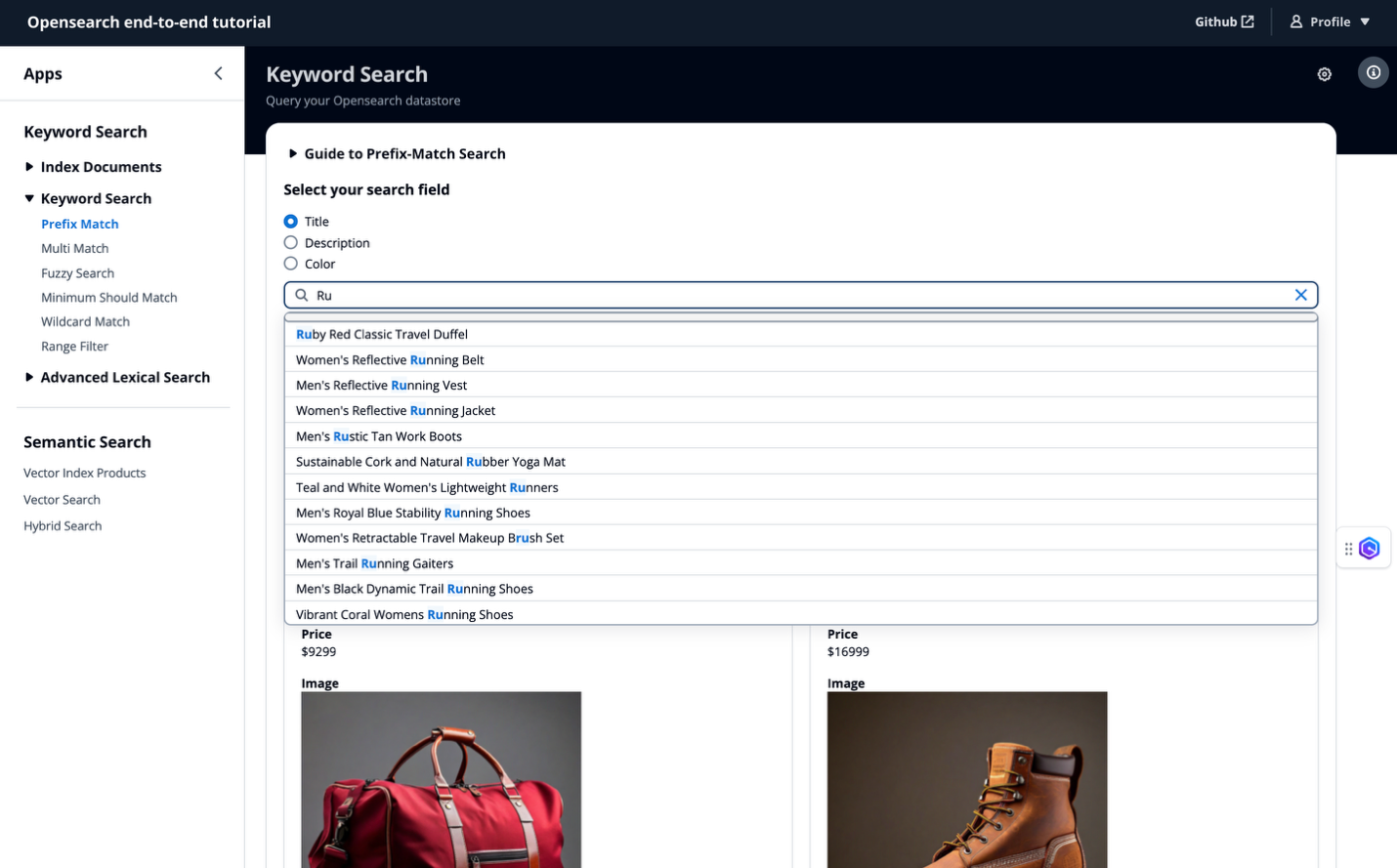Clear the search input with the X icon

(x=1301, y=295)
